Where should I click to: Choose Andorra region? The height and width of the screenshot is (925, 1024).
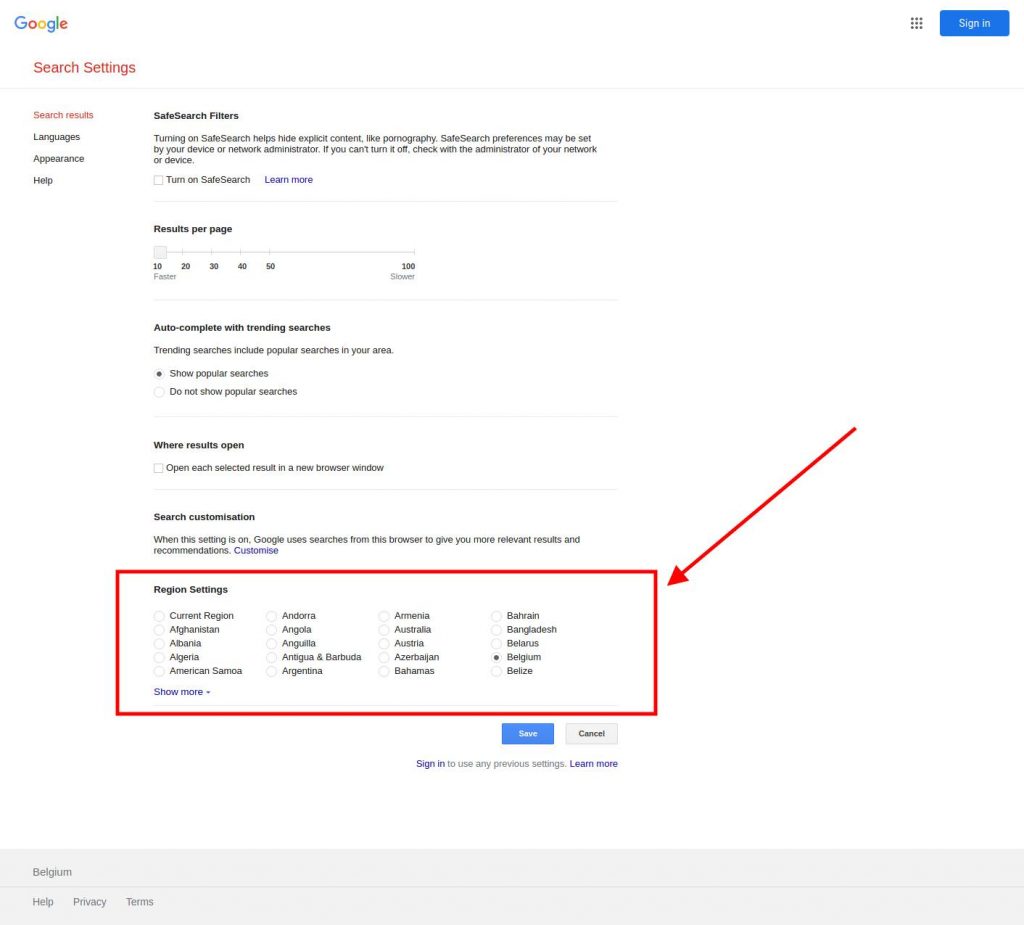271,616
